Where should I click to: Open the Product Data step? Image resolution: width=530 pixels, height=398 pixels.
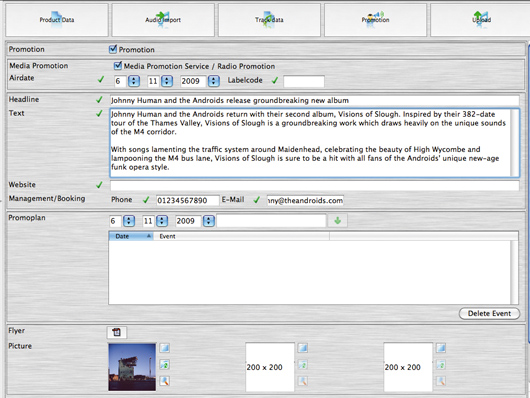[x=57, y=20]
